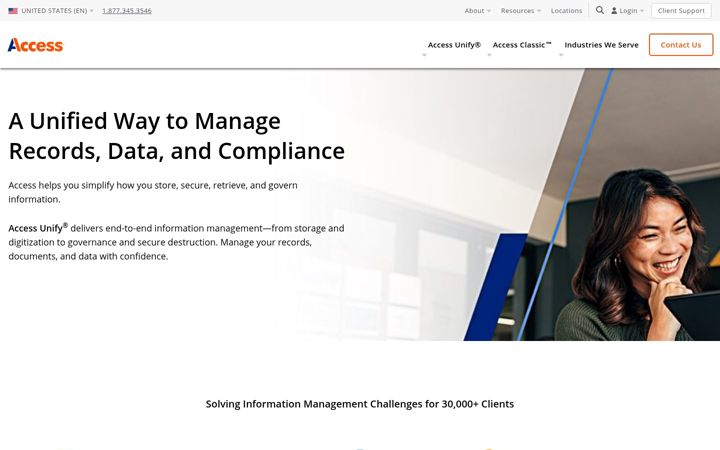The image size is (720, 450).
Task: Click the sentence Access helps you simplify
Action: pyautogui.click(x=153, y=192)
